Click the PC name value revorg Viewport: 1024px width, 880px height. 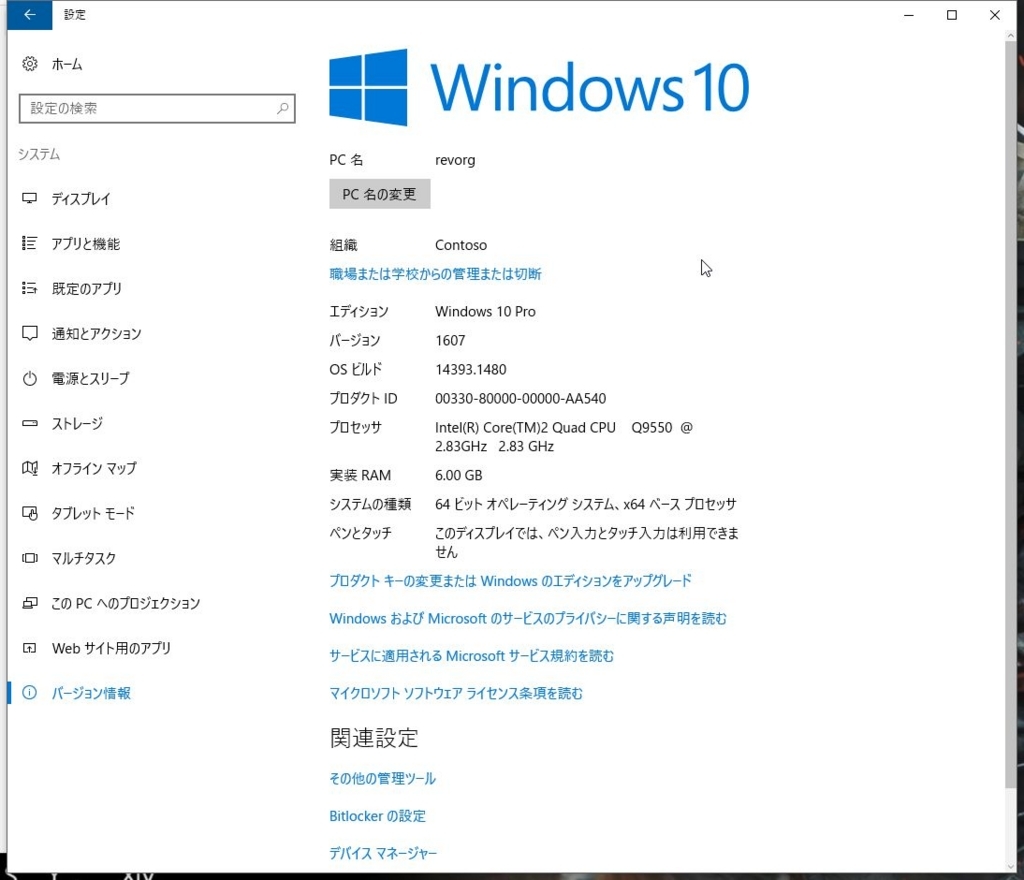click(455, 160)
